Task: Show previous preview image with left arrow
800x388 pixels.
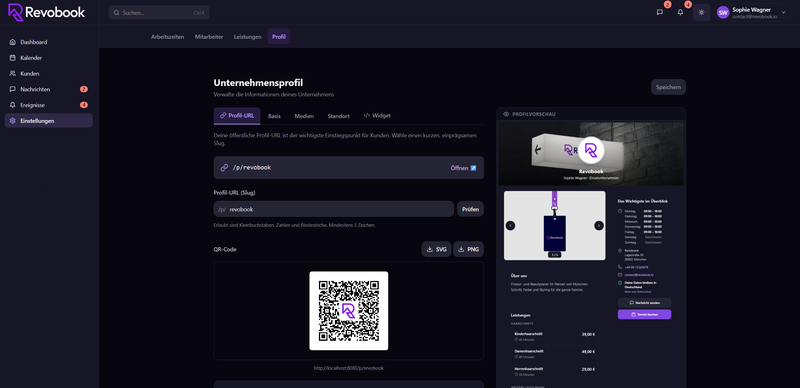Action: pyautogui.click(x=510, y=226)
